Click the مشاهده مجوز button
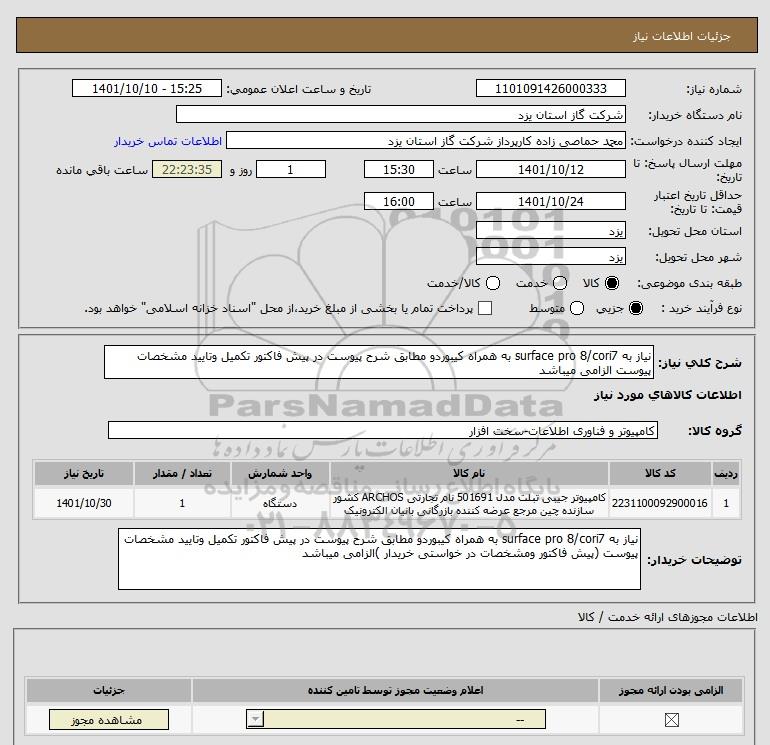 pyautogui.click(x=109, y=719)
